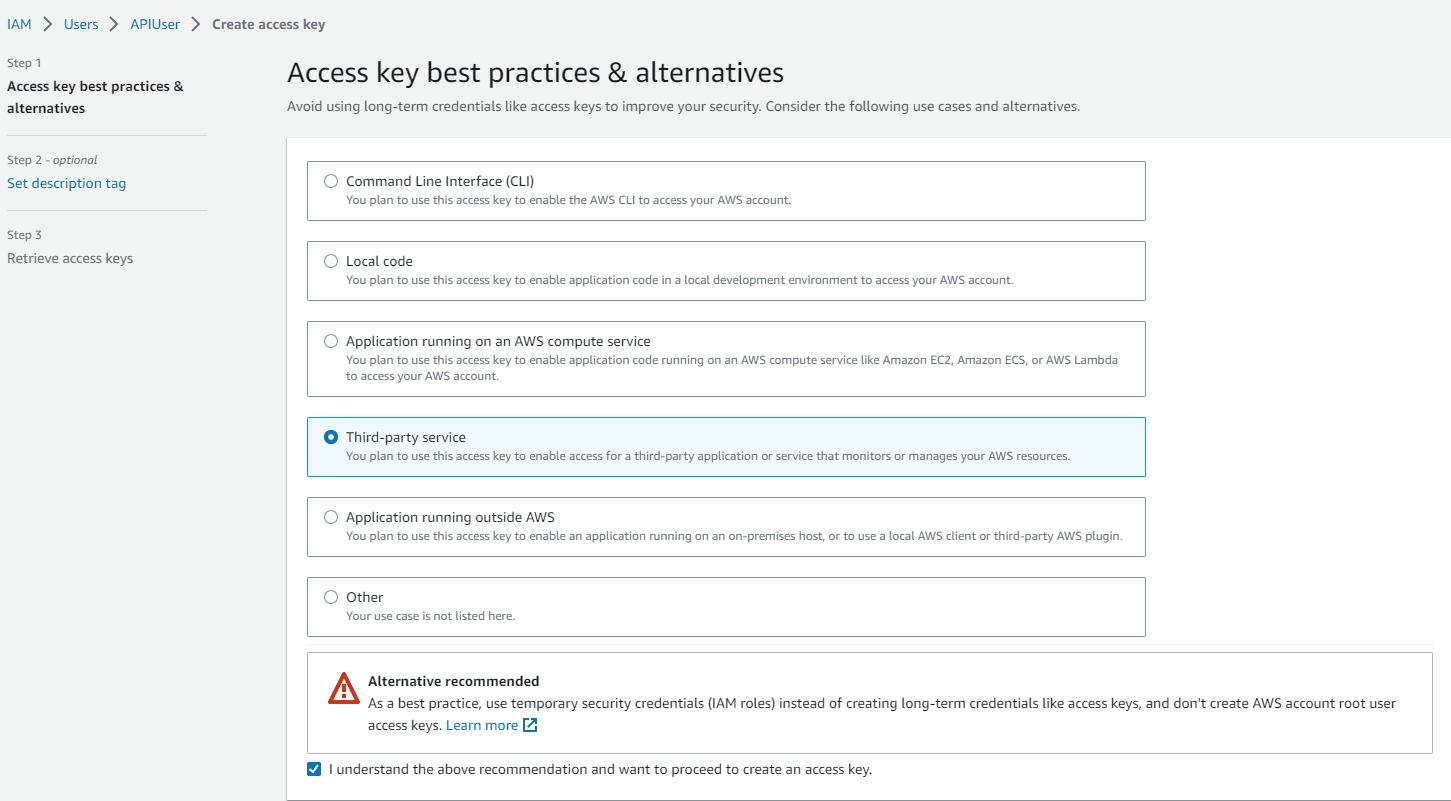The height and width of the screenshot is (801, 1451).
Task: Click the Set description tag step link
Action: (x=66, y=183)
